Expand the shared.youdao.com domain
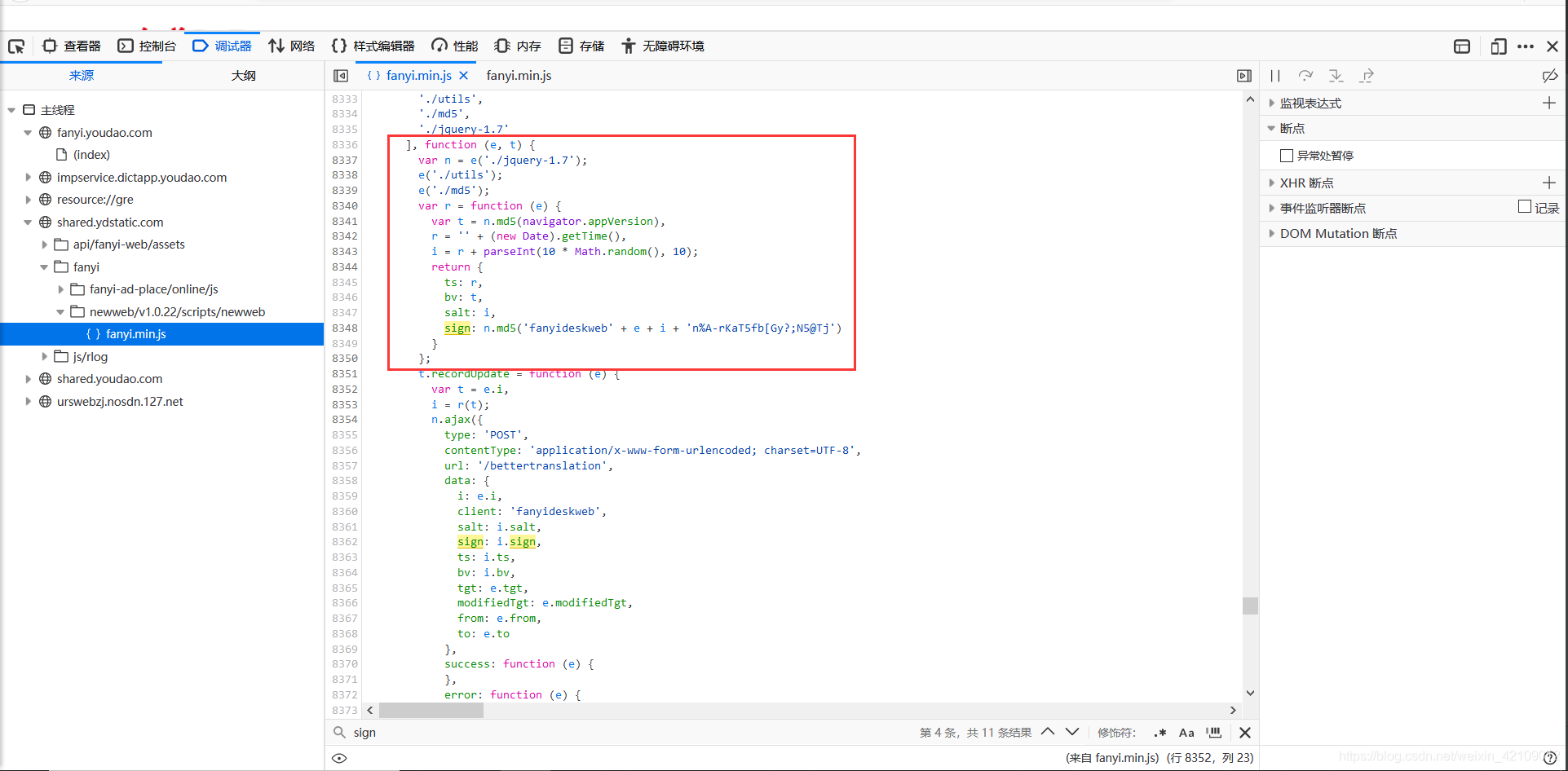1568x771 pixels. click(28, 379)
